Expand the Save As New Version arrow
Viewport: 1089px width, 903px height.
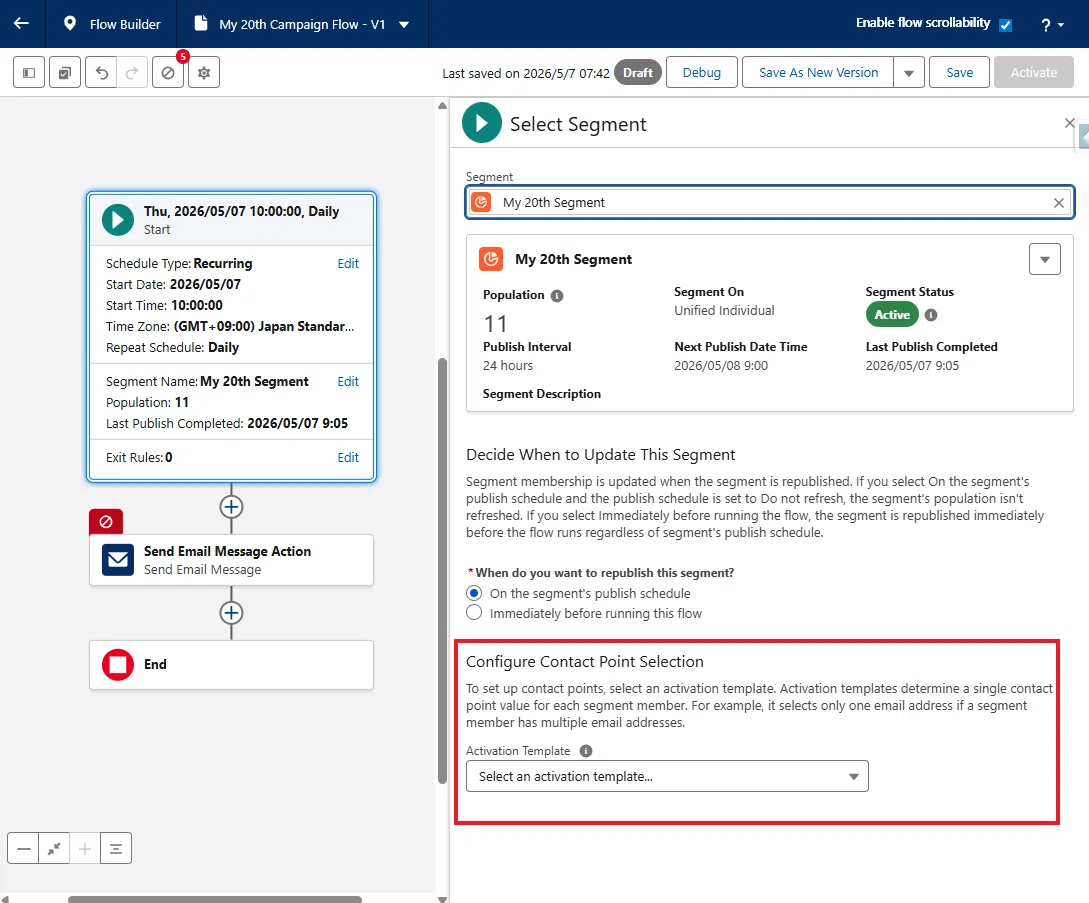click(908, 72)
